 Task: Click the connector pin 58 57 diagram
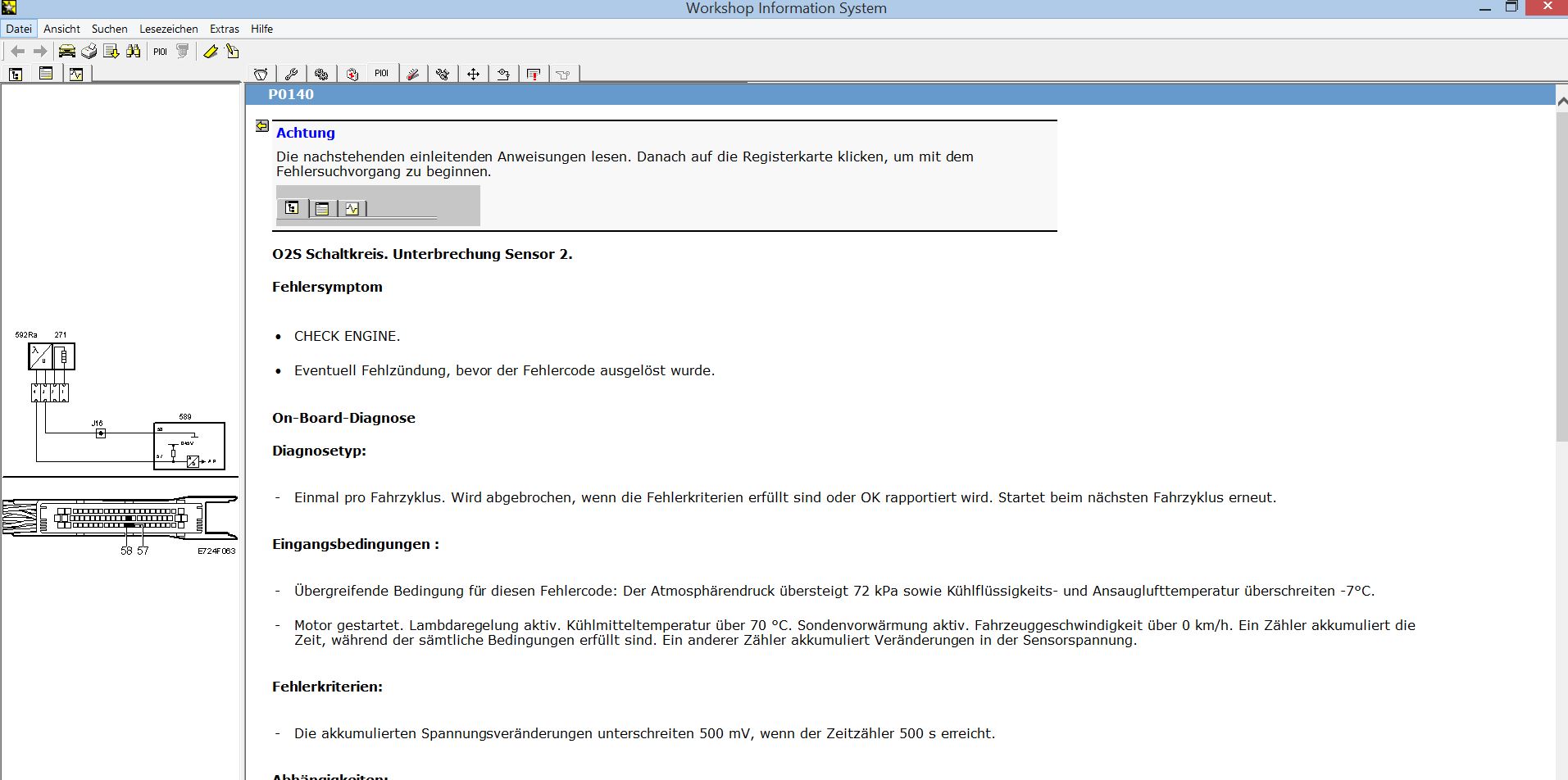(x=120, y=525)
